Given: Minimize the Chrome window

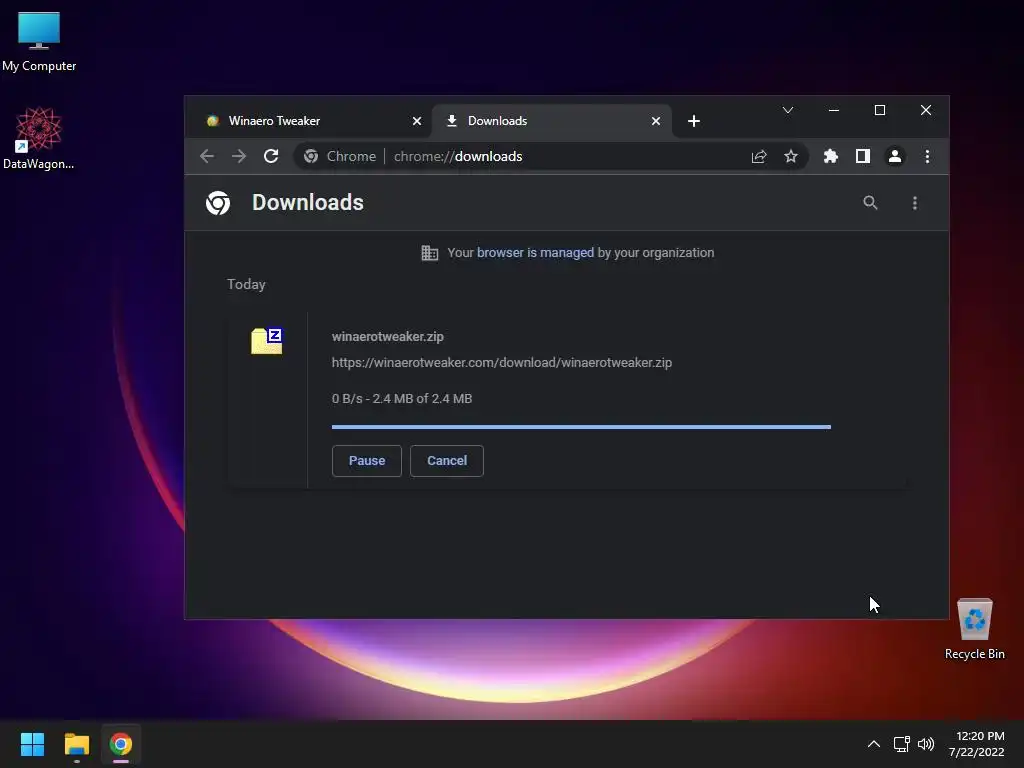Looking at the screenshot, I should pos(834,110).
